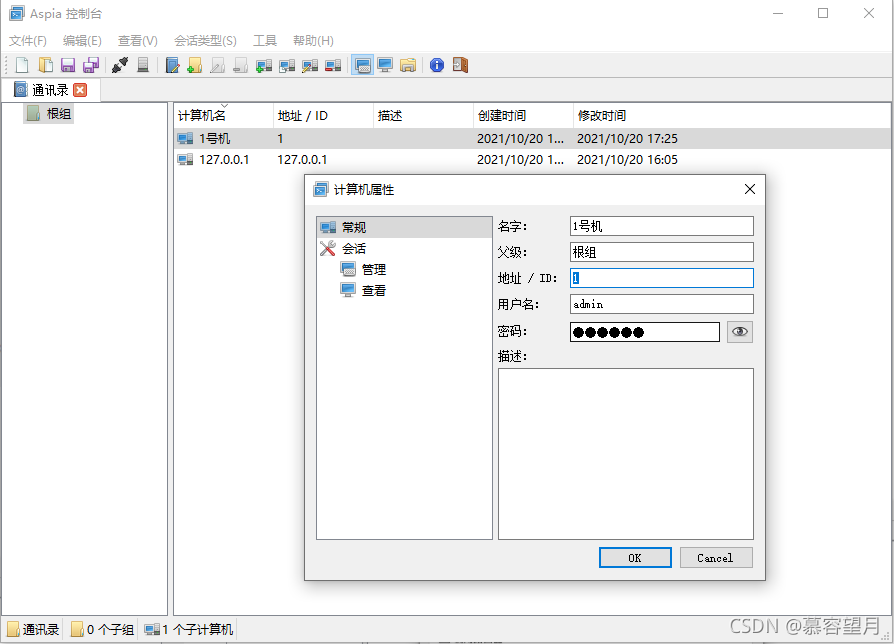The image size is (894, 644).
Task: Click the 用户名 field containing admin
Action: (661, 304)
